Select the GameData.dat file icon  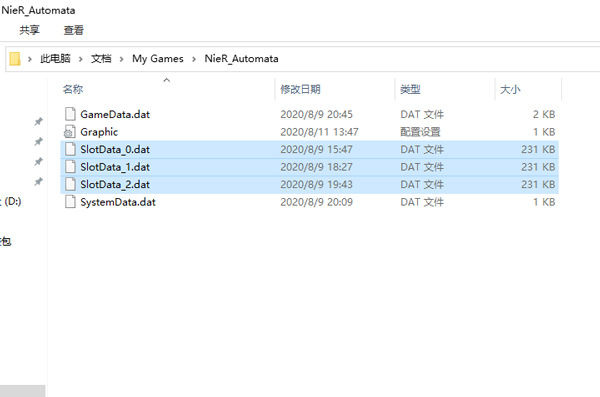tap(70, 114)
